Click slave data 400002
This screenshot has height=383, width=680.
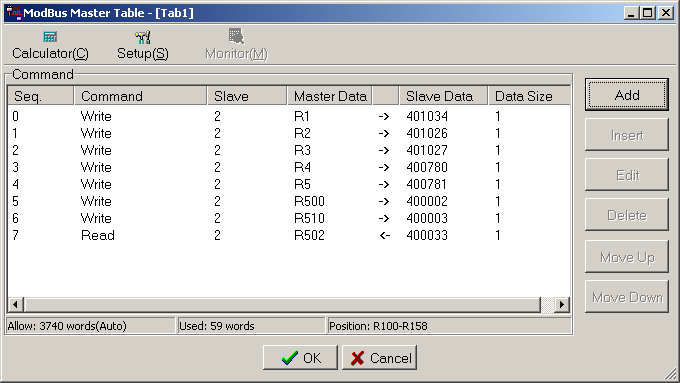pos(427,201)
